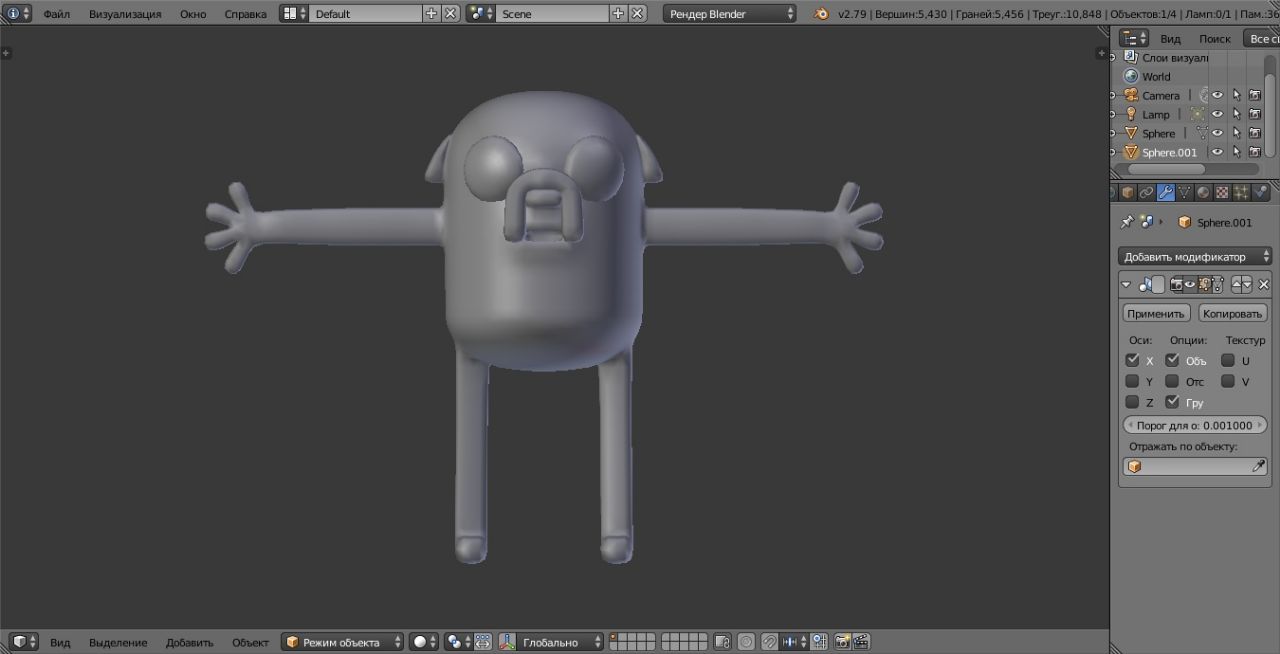
Task: Hide Sphere using its eye icon
Action: (1217, 133)
